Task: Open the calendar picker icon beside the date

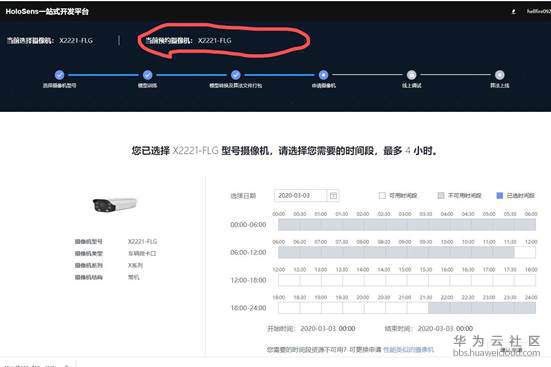Action: coord(333,195)
